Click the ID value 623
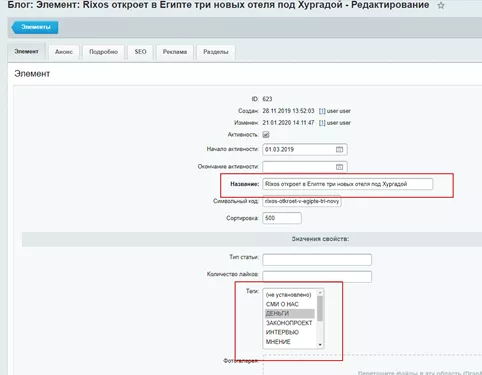The image size is (482, 375). click(267, 99)
